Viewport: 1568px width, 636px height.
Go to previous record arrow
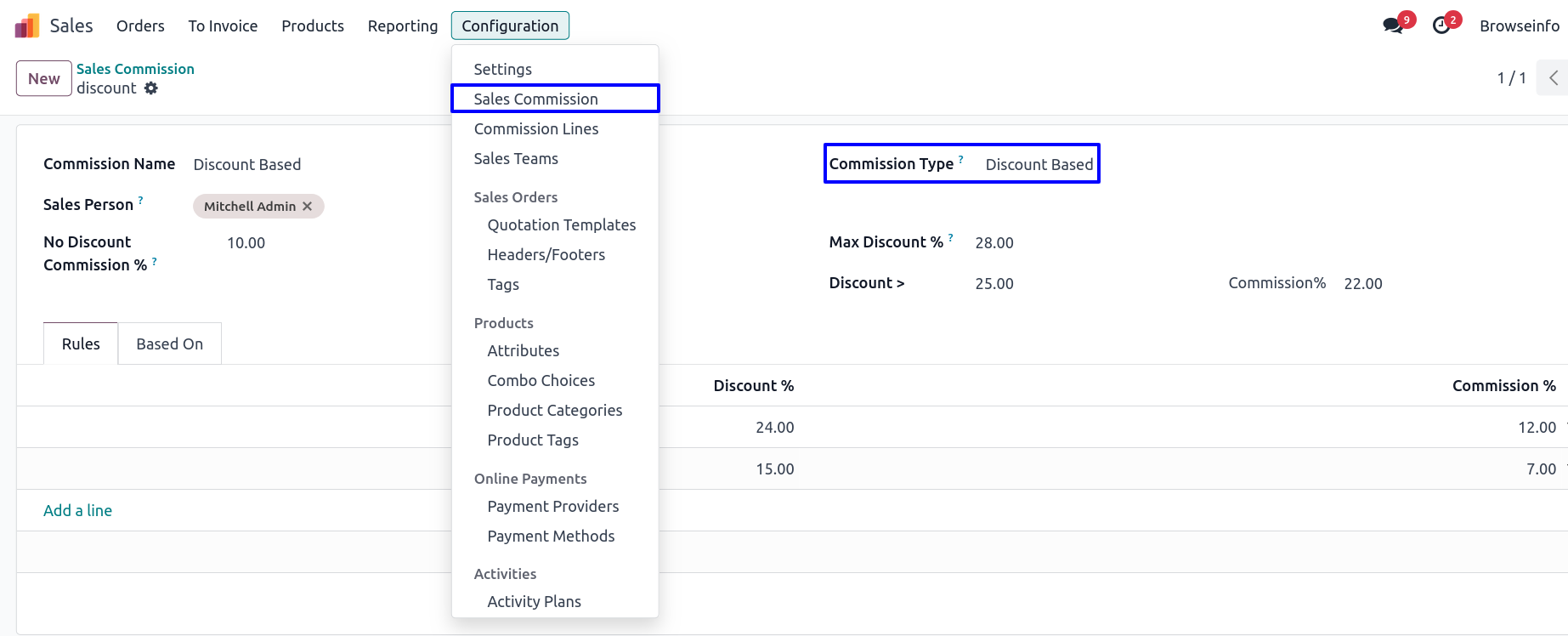pos(1553,78)
